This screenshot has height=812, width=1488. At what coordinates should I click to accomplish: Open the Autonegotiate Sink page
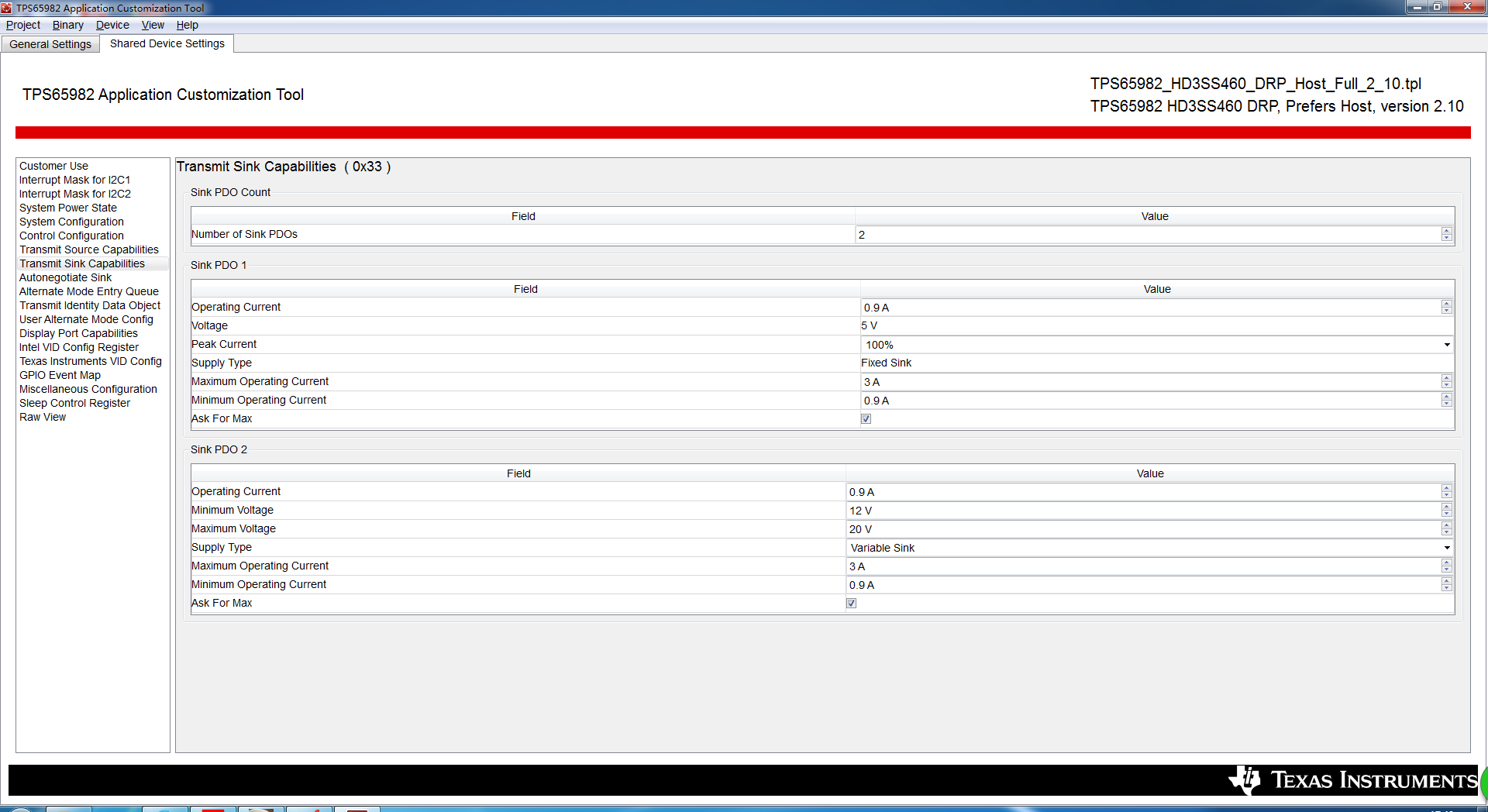(x=65, y=277)
